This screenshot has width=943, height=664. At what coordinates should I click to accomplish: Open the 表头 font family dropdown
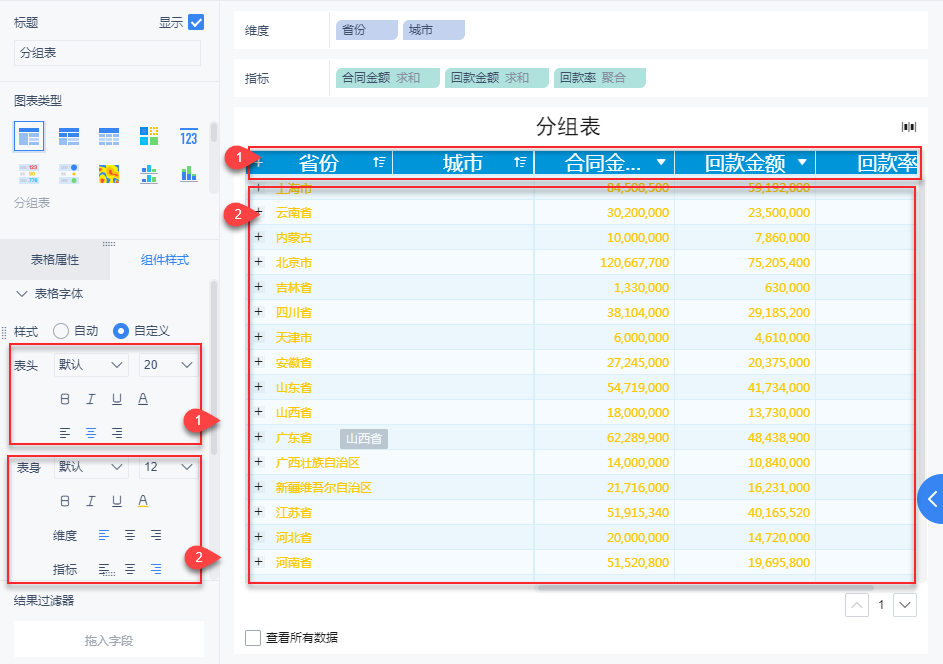(x=91, y=365)
